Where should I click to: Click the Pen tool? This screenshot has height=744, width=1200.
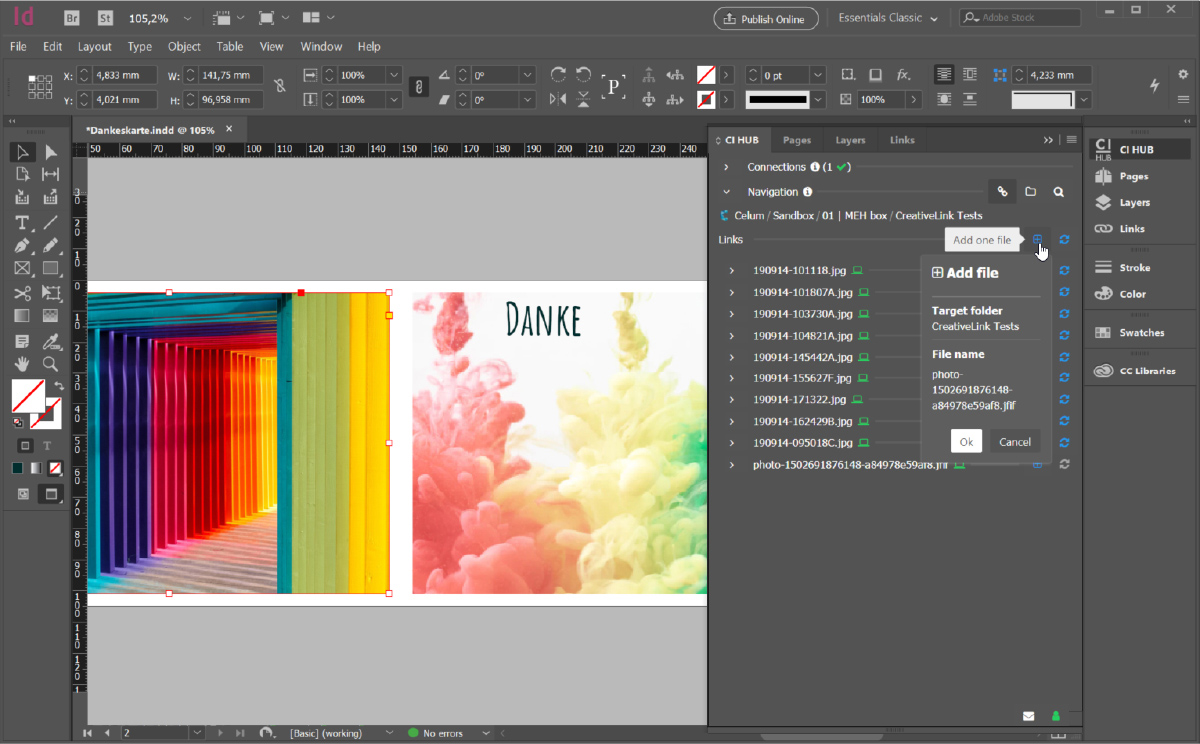point(22,246)
